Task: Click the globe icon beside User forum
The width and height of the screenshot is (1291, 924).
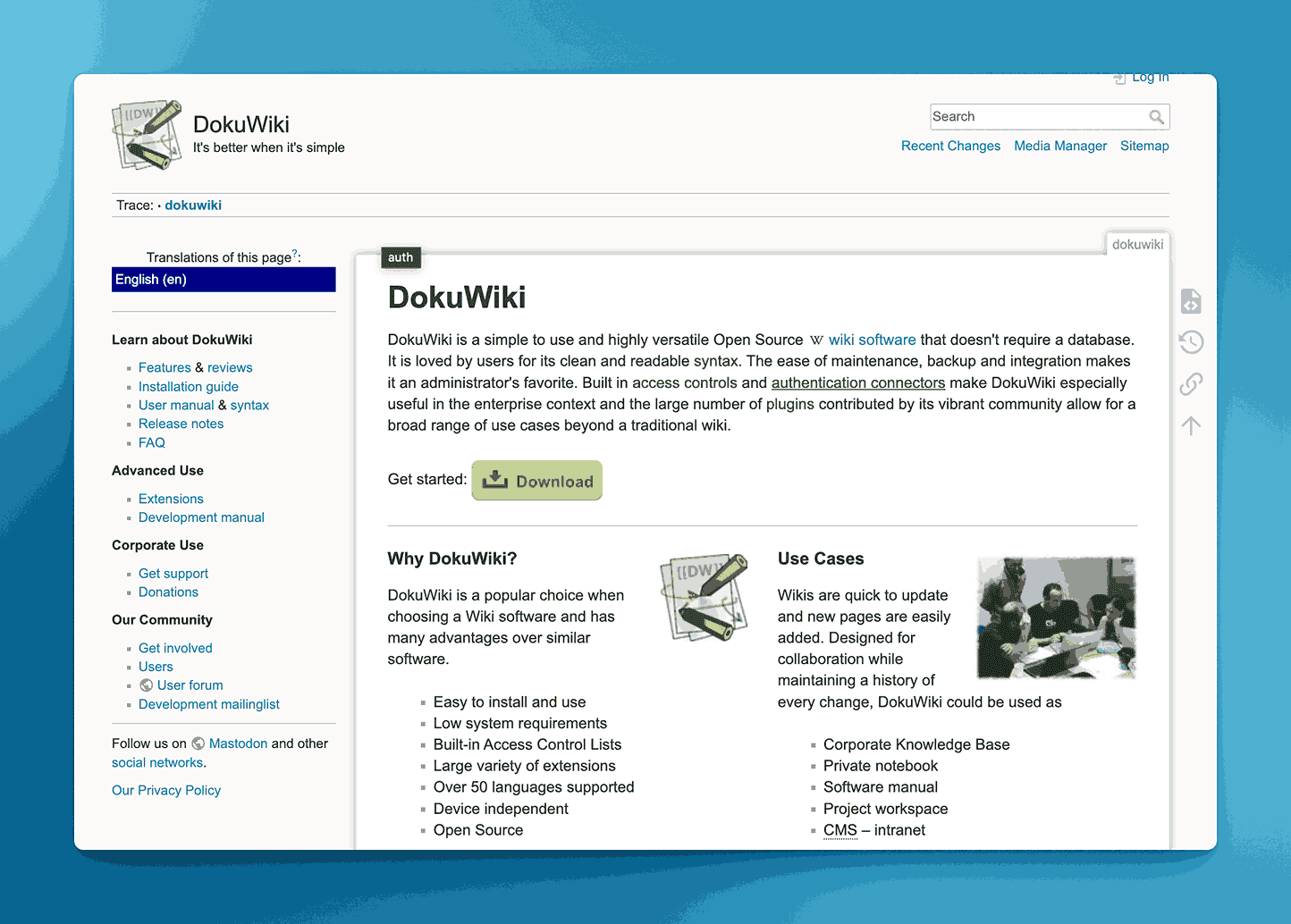Action: (147, 685)
